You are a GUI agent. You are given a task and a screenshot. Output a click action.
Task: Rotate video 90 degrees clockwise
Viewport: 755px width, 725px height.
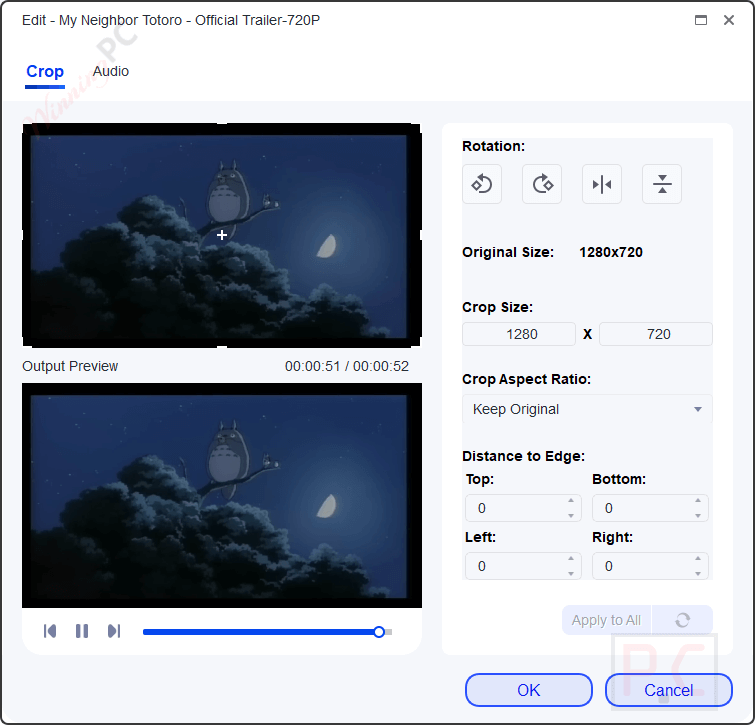[542, 184]
